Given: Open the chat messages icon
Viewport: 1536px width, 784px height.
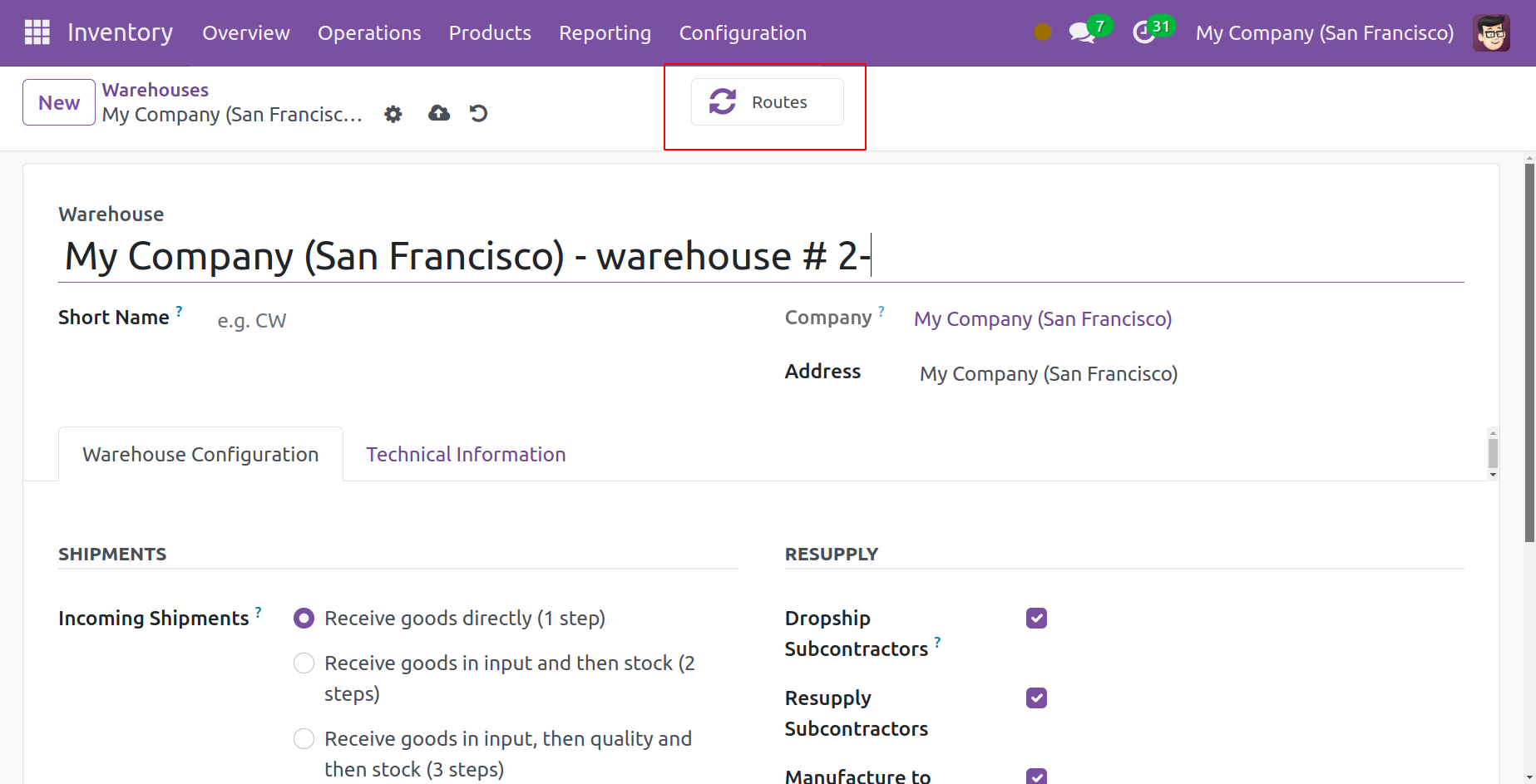Looking at the screenshot, I should pos(1081,33).
